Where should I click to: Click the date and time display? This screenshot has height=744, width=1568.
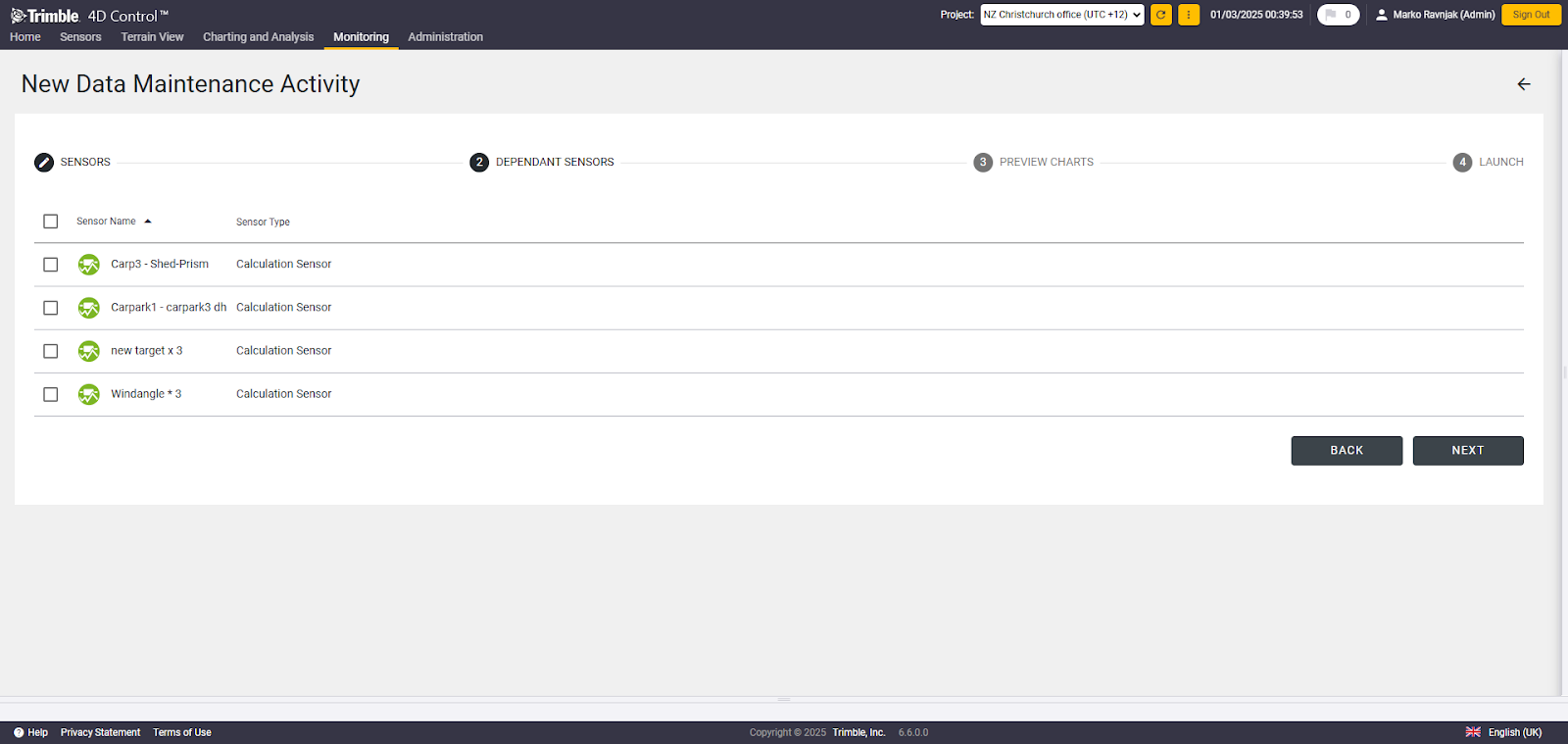coord(1256,15)
